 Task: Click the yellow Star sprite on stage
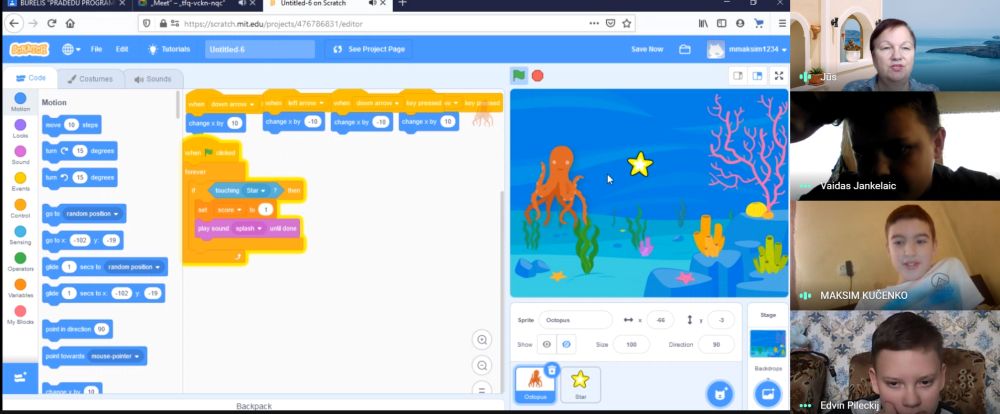[x=640, y=164]
